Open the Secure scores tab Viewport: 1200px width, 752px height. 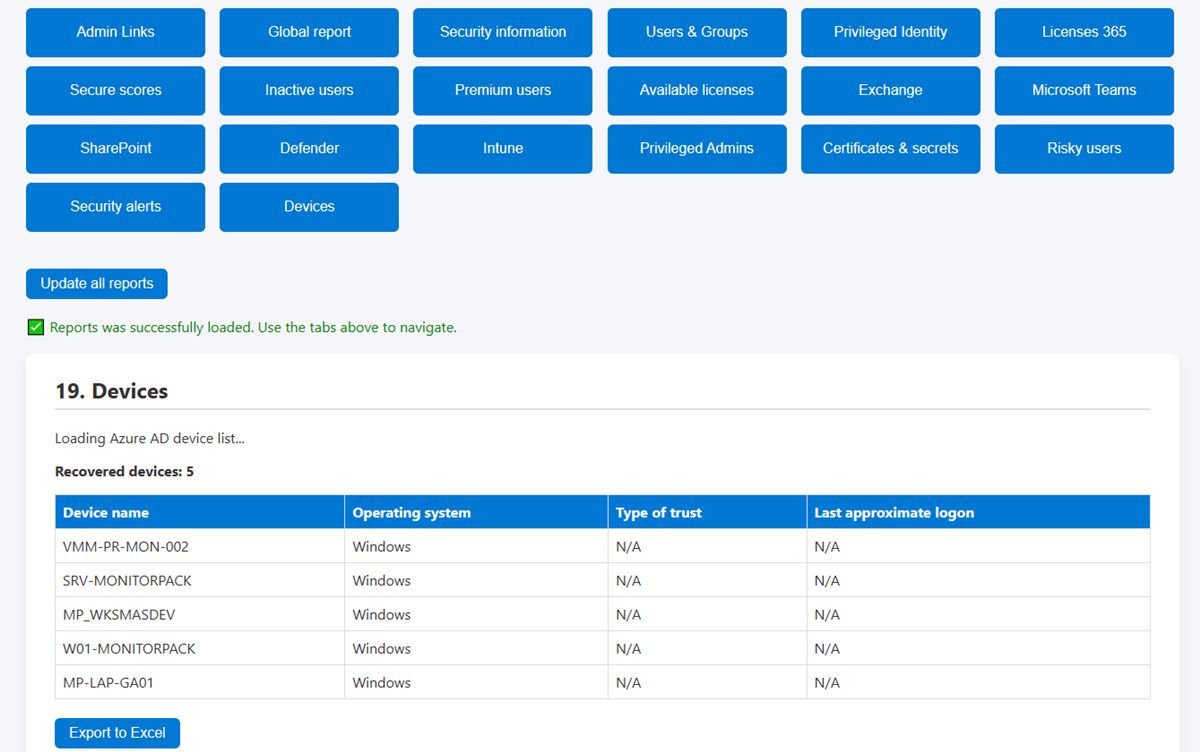(115, 90)
